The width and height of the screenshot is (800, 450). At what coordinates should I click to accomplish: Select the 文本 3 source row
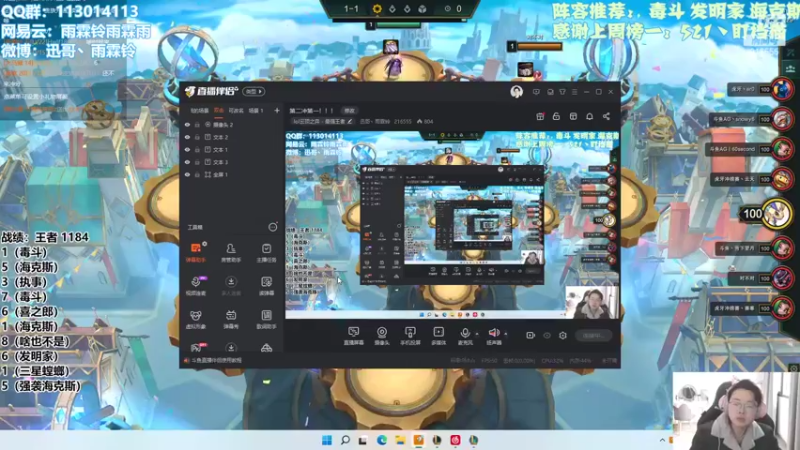232,162
